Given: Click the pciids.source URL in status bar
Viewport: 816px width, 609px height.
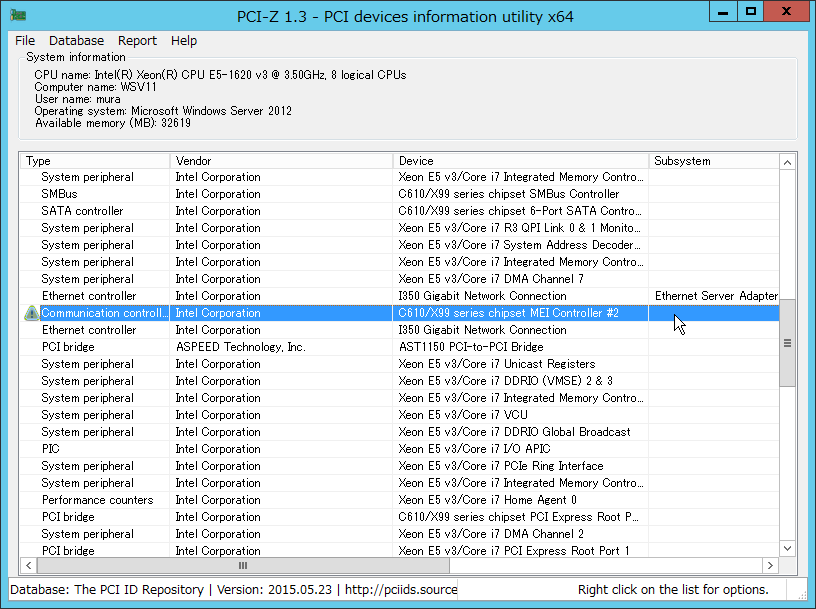Looking at the screenshot, I should click(401, 589).
